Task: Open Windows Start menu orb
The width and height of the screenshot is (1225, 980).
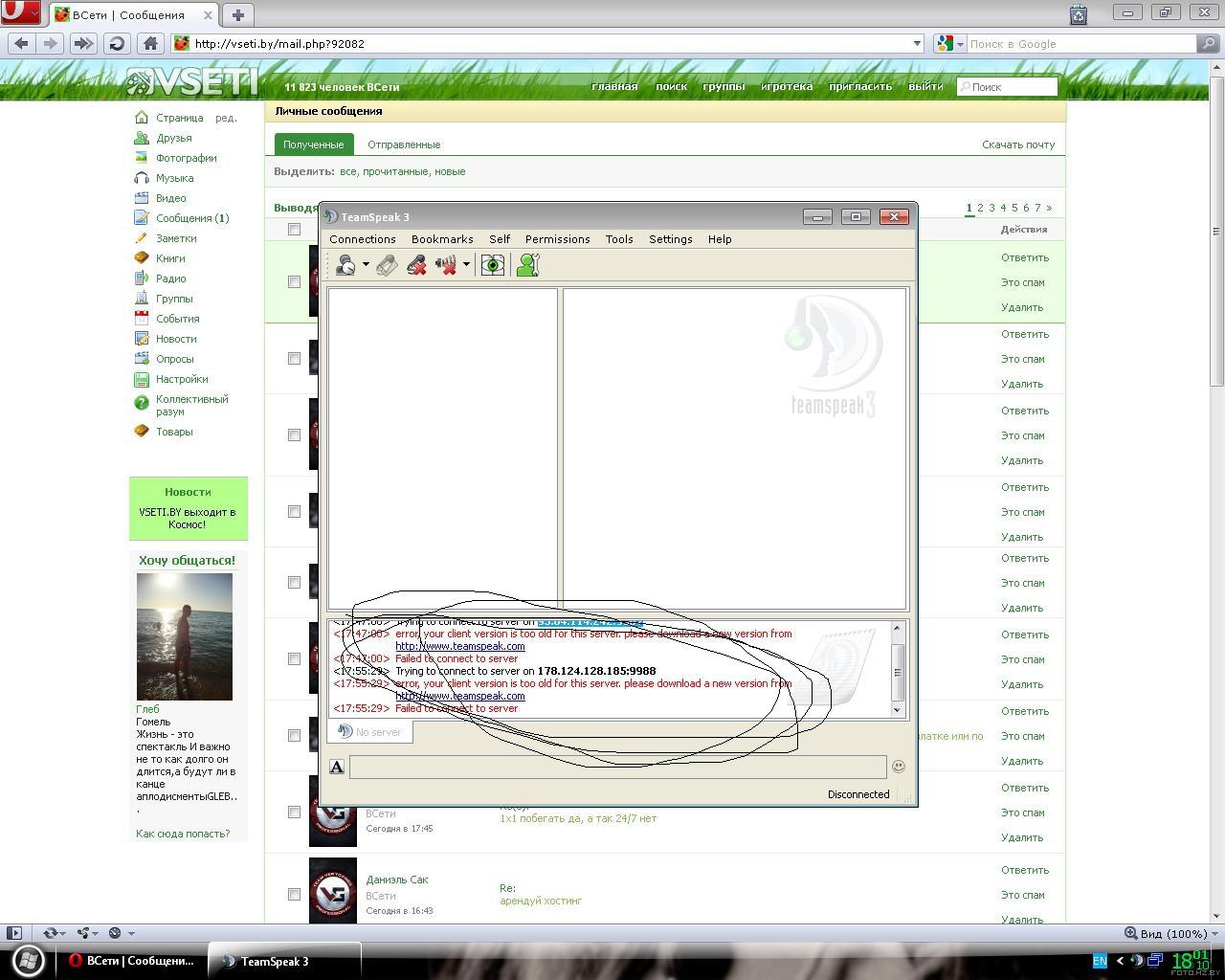Action: (x=28, y=960)
